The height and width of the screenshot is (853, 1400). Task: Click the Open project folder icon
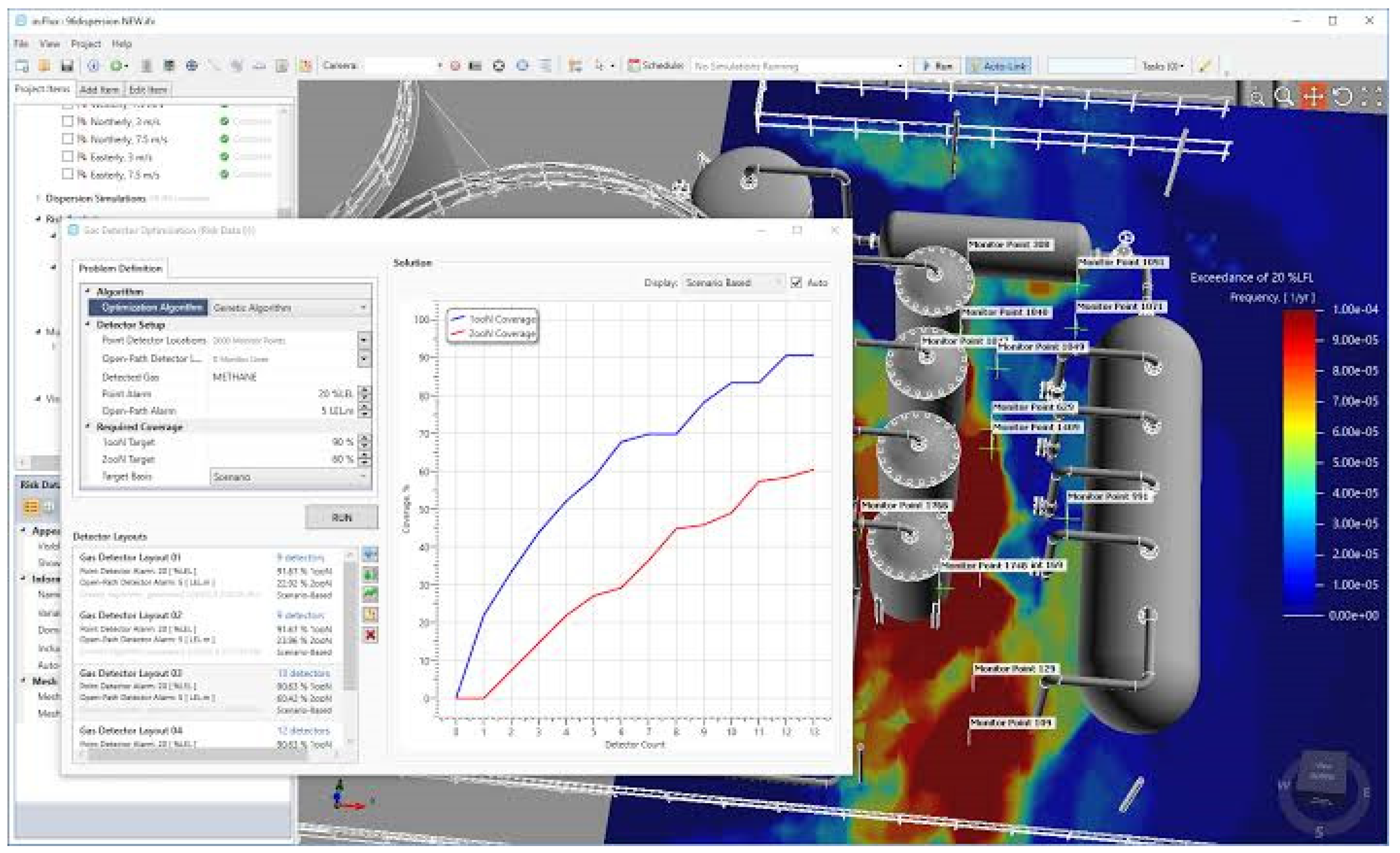coord(44,66)
